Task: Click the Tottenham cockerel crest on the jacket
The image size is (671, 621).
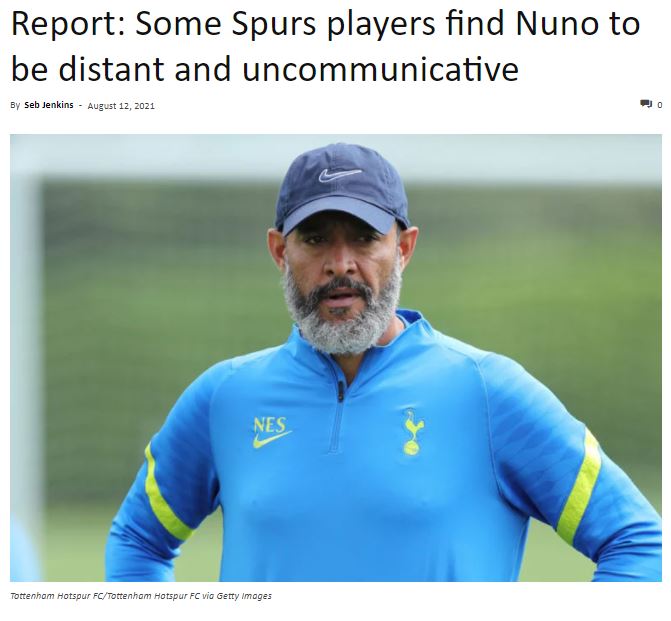Action: click(x=413, y=431)
